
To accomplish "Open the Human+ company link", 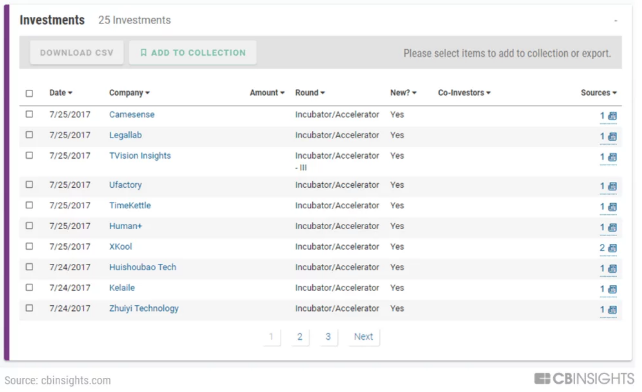I will [x=125, y=226].
